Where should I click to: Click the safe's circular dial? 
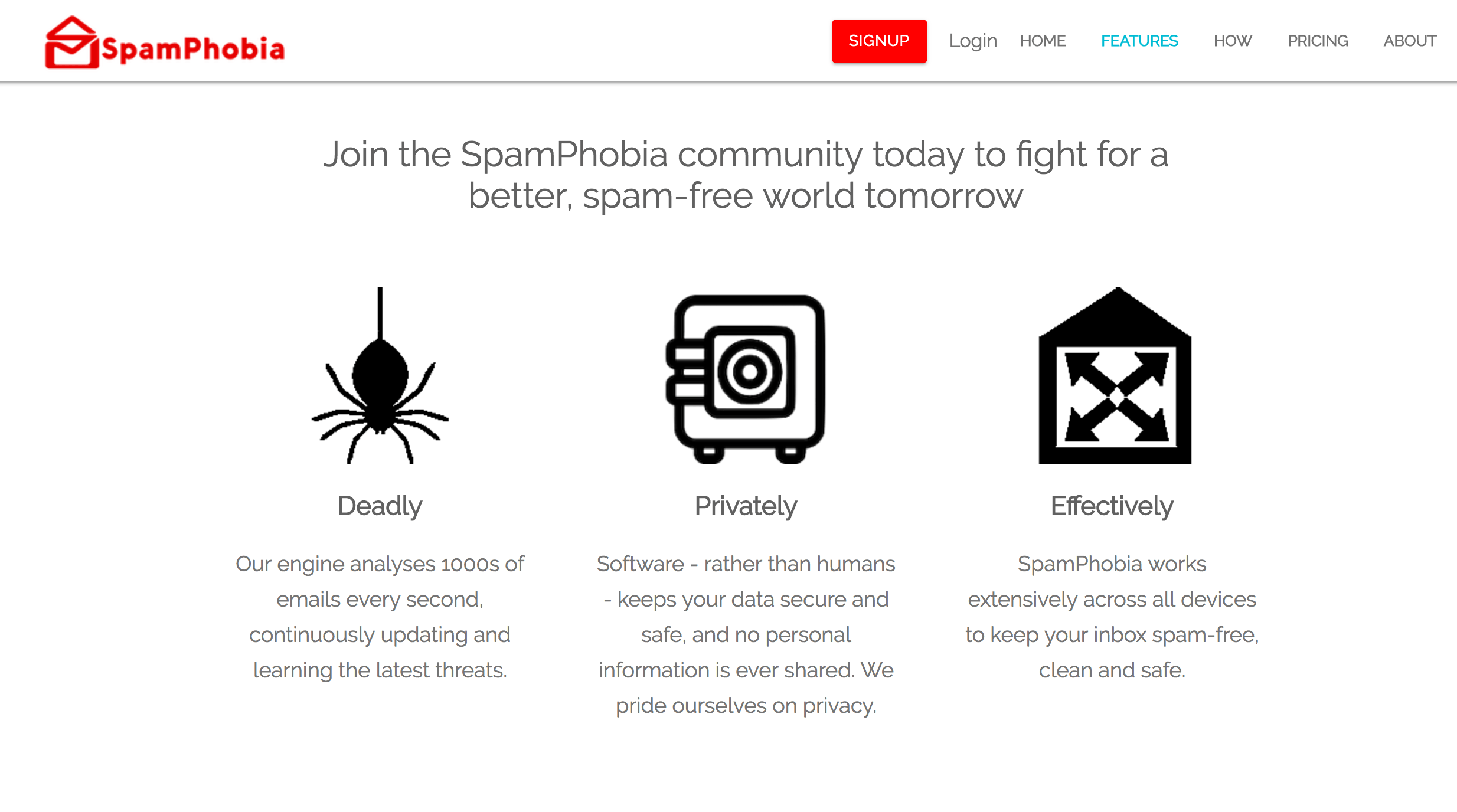click(750, 372)
